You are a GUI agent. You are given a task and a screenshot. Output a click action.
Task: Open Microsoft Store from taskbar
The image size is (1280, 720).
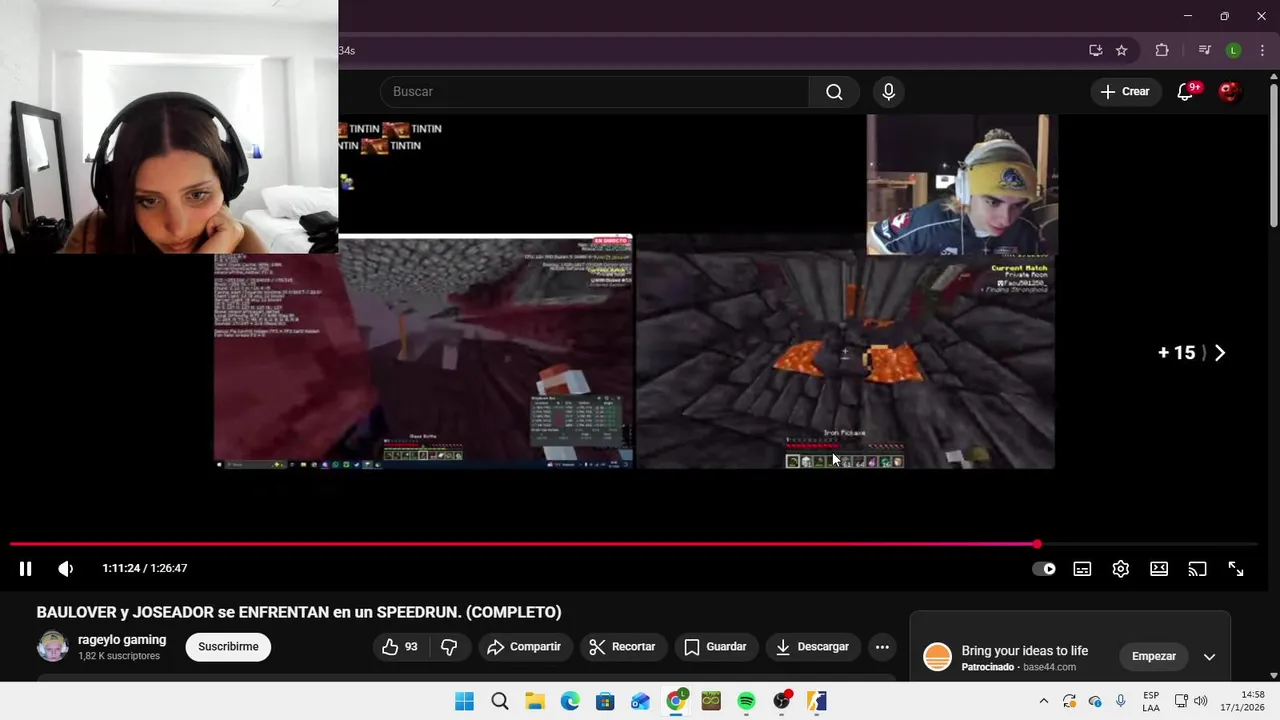click(605, 701)
